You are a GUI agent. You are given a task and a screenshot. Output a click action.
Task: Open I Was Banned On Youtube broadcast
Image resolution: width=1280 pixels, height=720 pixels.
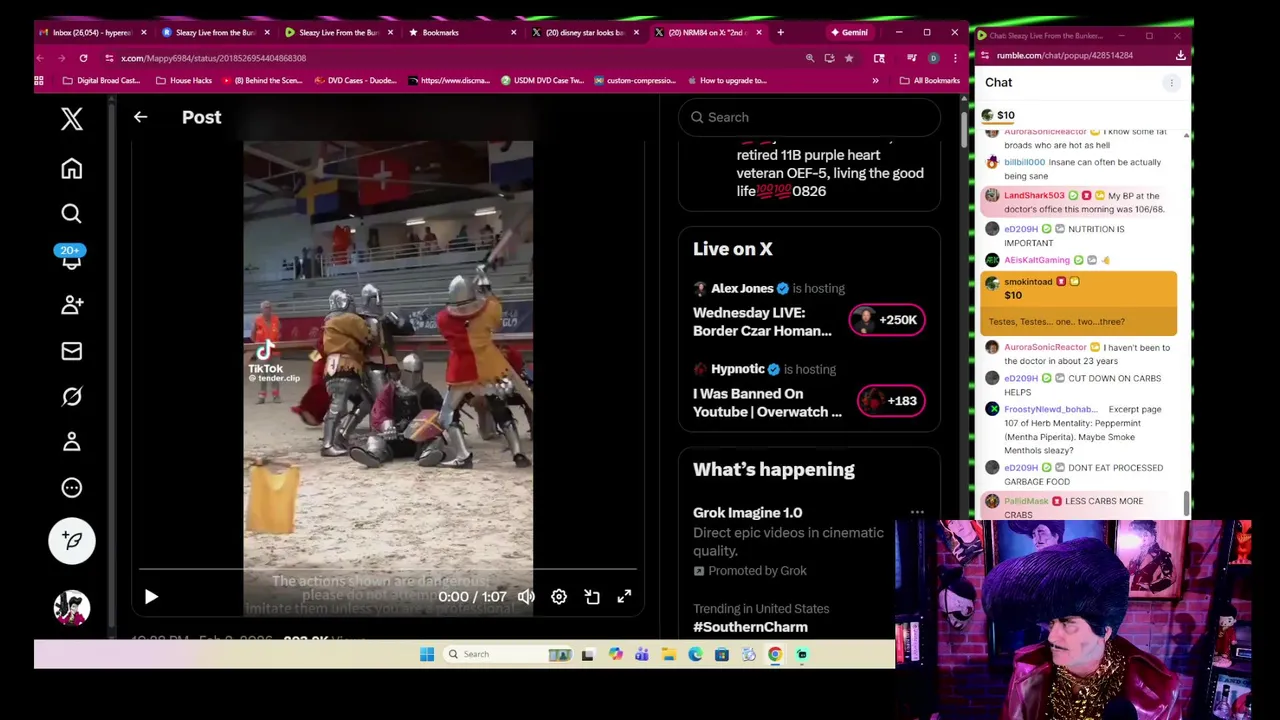[x=767, y=403]
